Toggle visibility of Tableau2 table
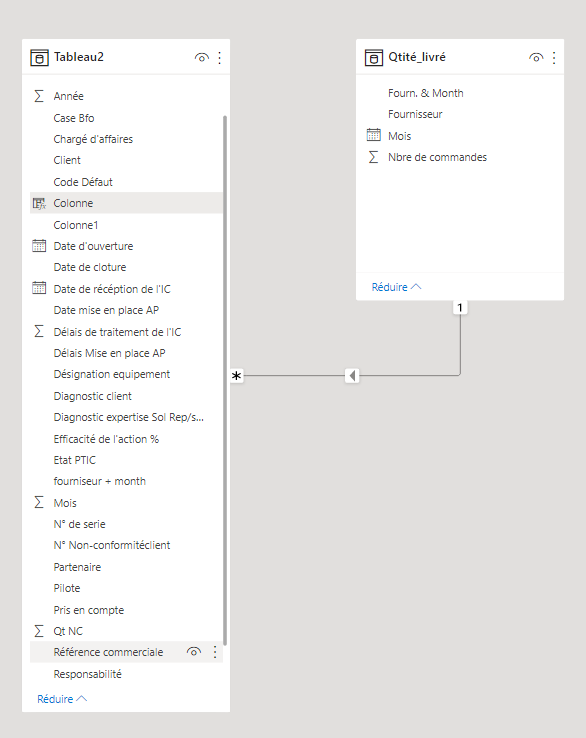This screenshot has width=586, height=738. pos(201,57)
